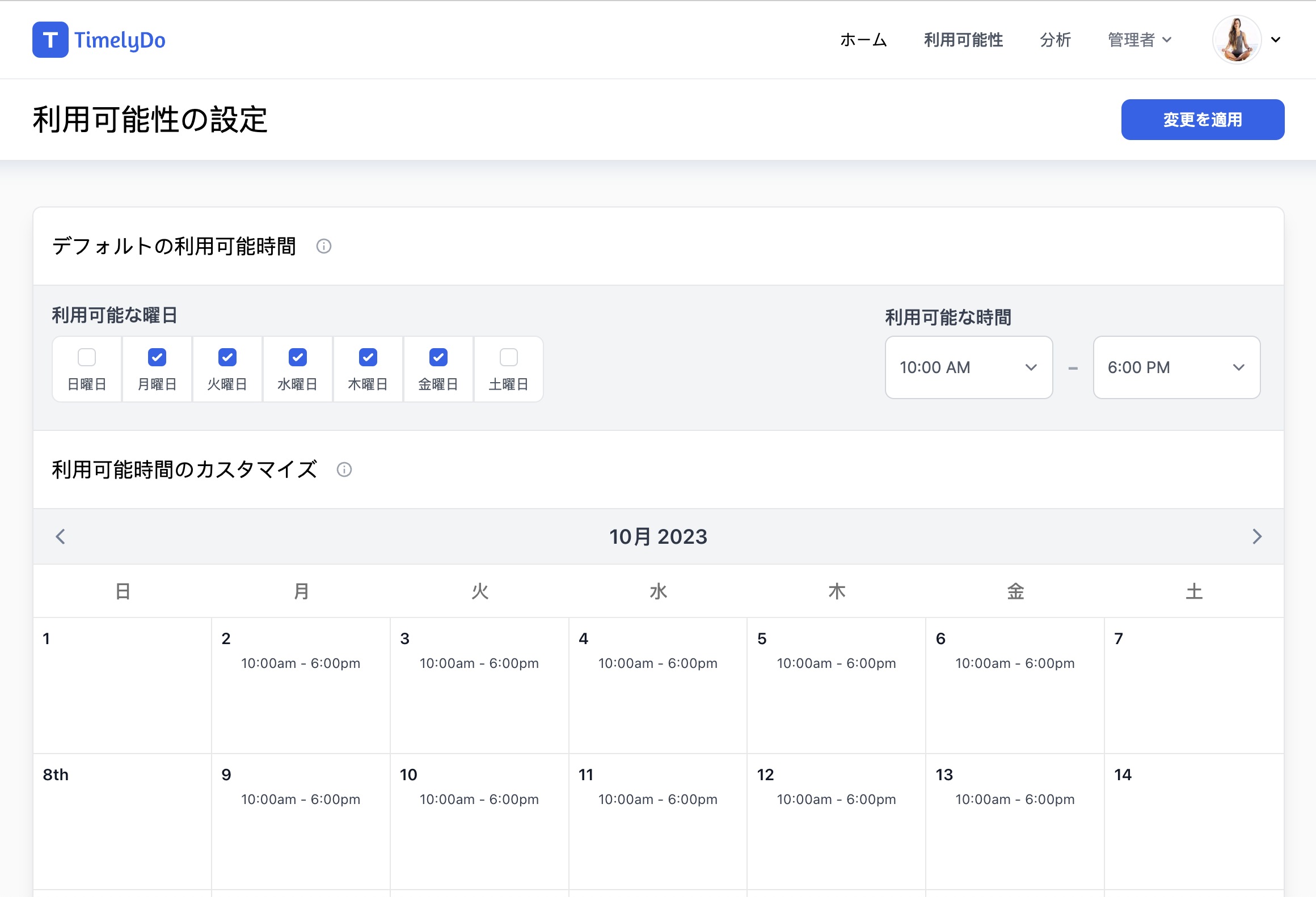1316x897 pixels.
Task: Uncheck the 木曜日 checkbox
Action: point(368,357)
